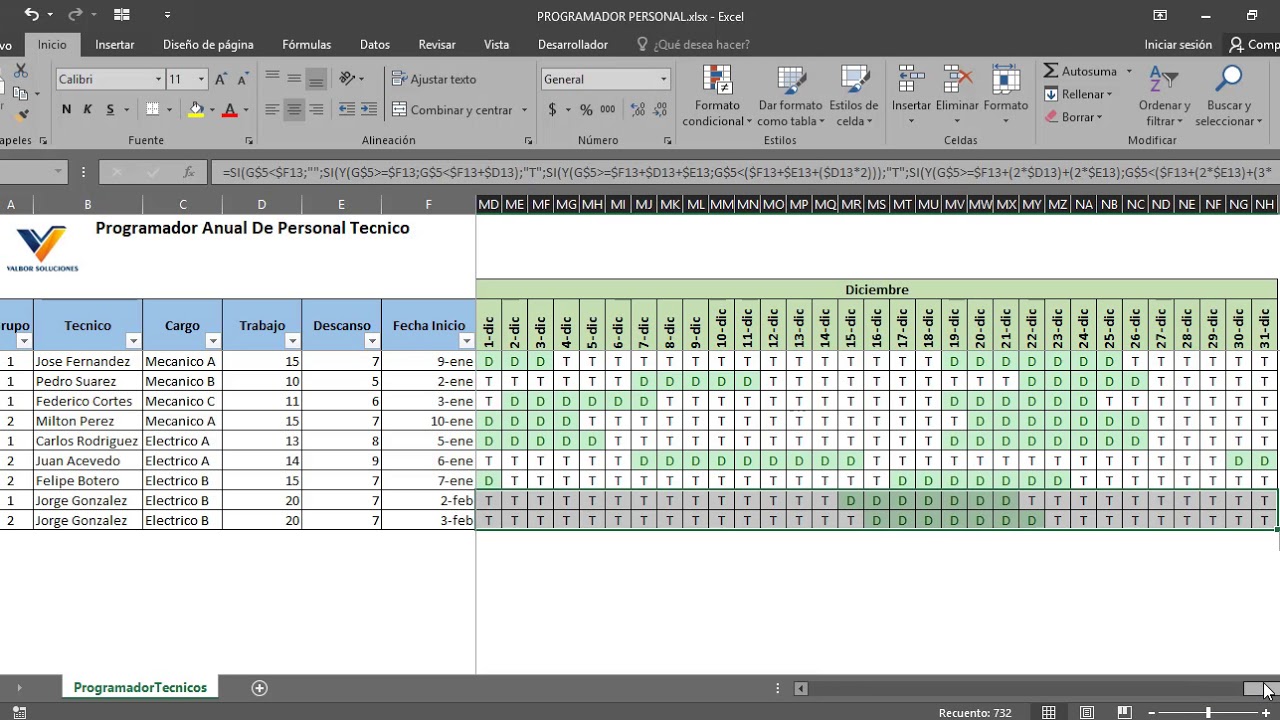Click the Undo arrow icon
Image resolution: width=1280 pixels, height=720 pixels.
[31, 15]
